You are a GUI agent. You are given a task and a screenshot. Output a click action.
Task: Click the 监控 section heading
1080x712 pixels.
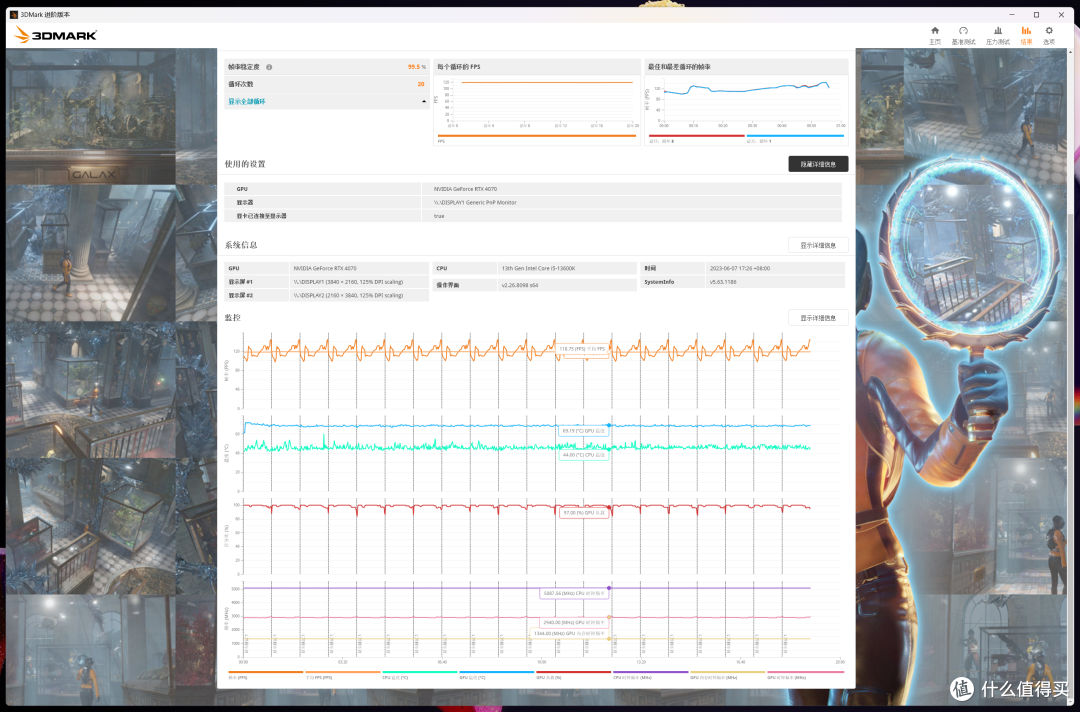(233, 317)
